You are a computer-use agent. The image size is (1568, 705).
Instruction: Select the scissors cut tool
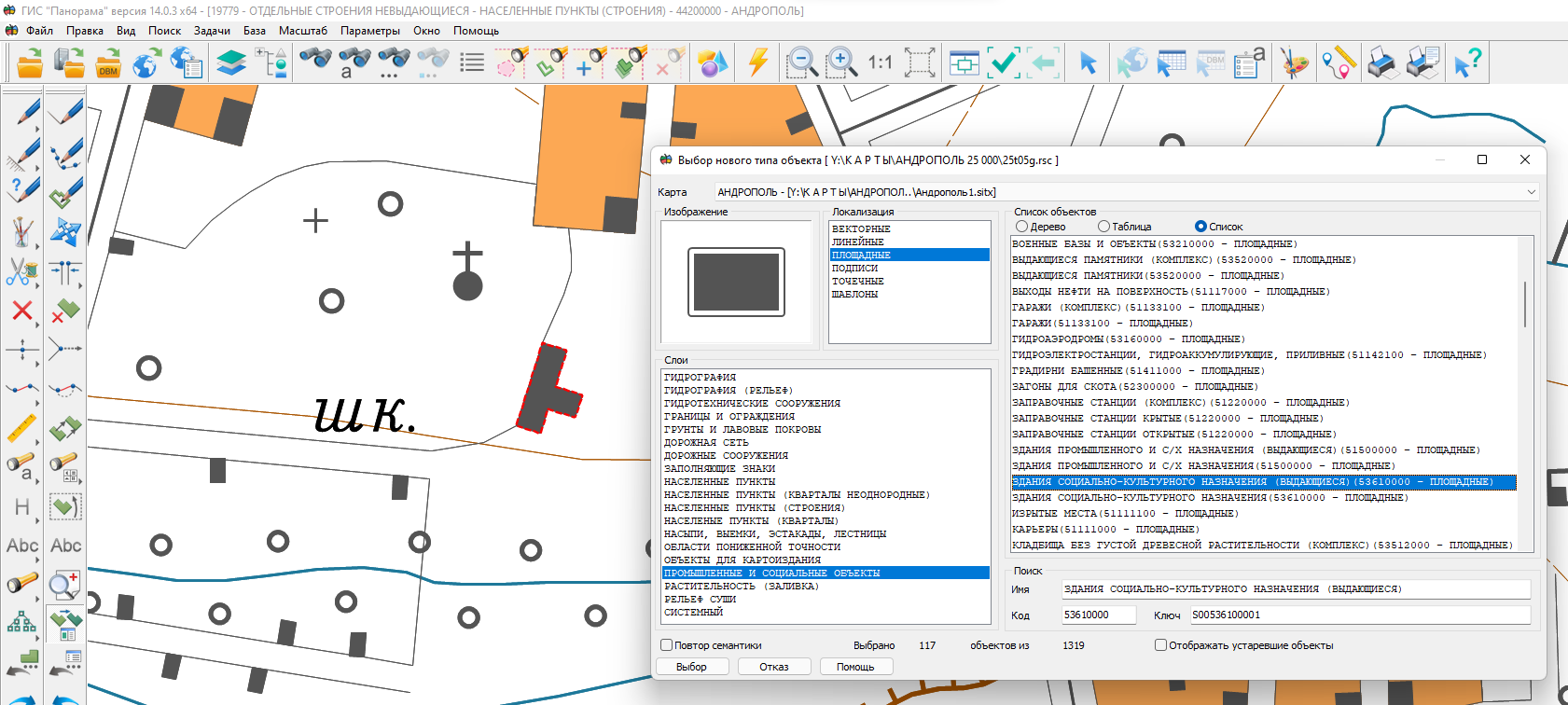pos(21,271)
